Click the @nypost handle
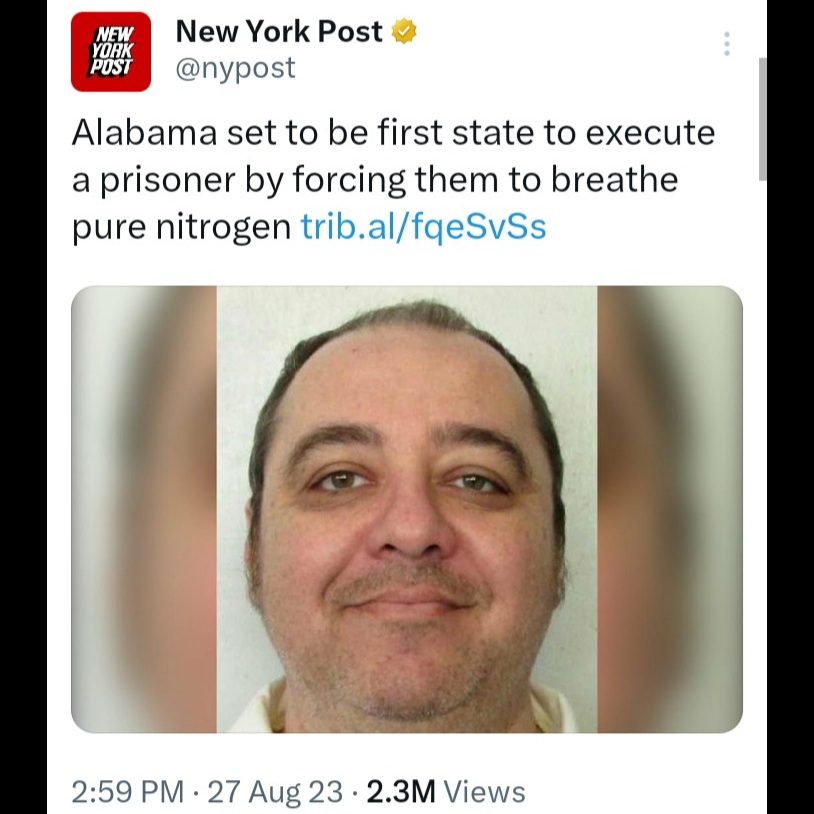814x814 pixels. pyautogui.click(x=236, y=68)
